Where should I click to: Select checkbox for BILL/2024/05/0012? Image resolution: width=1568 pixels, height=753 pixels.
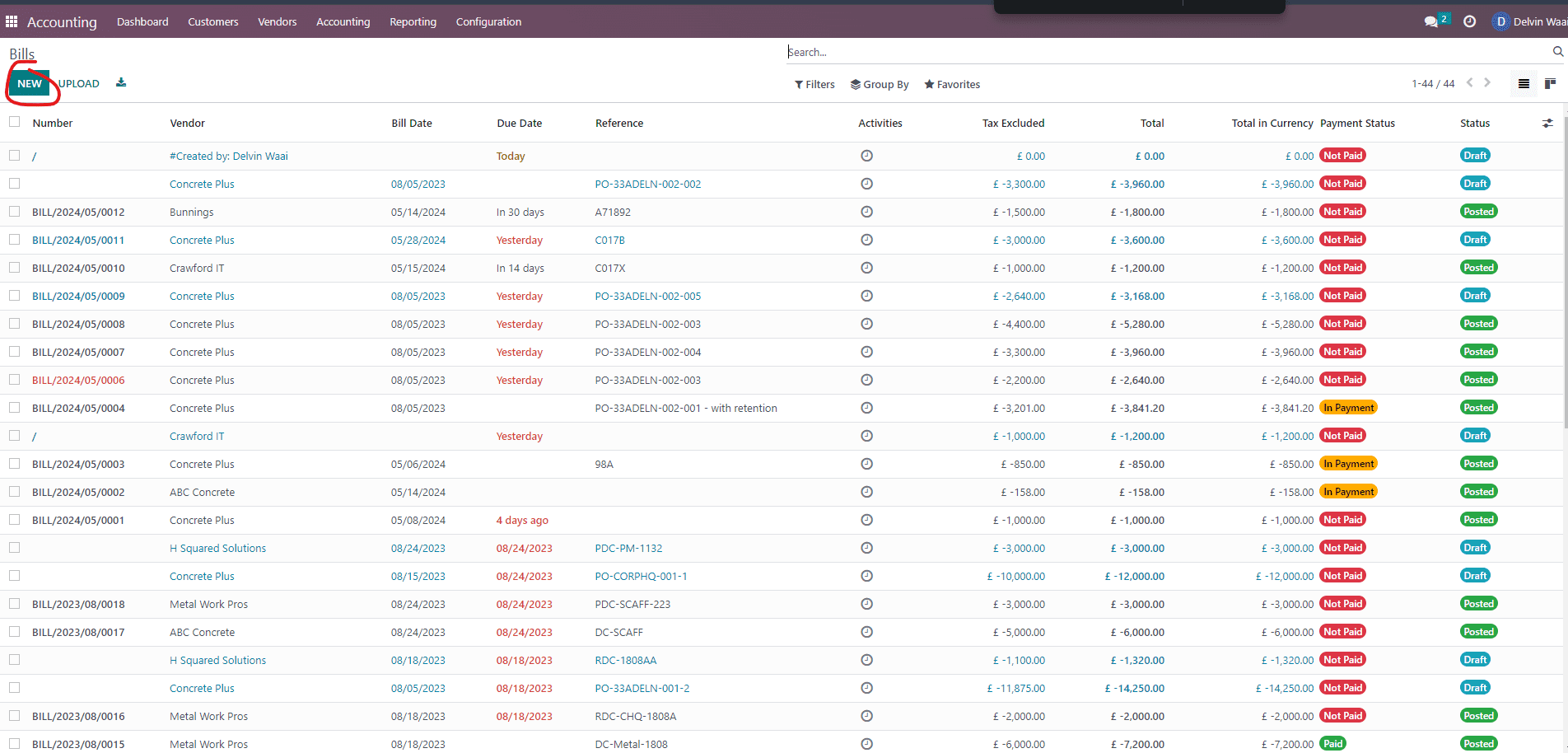[14, 212]
